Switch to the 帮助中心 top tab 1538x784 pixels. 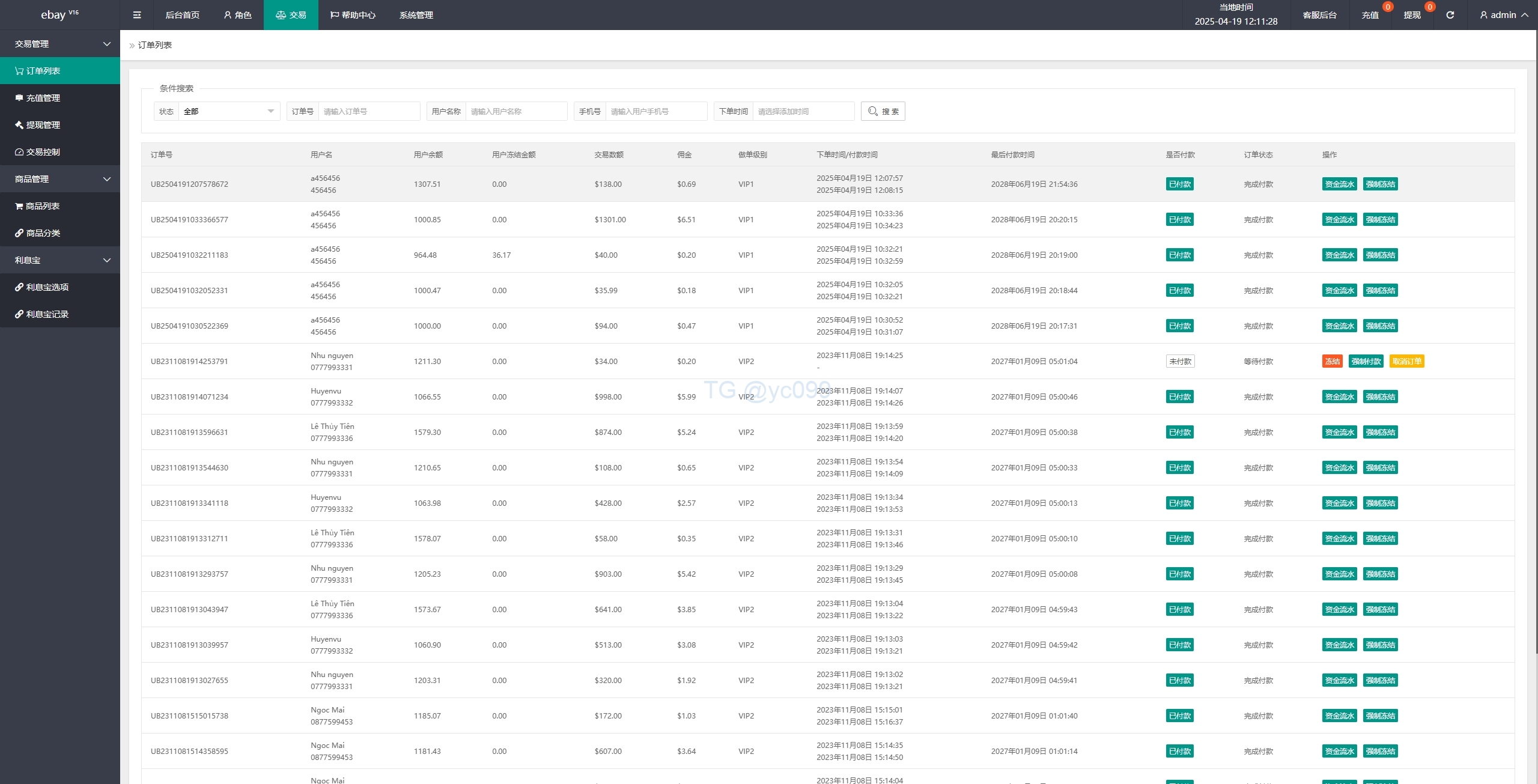[x=353, y=15]
